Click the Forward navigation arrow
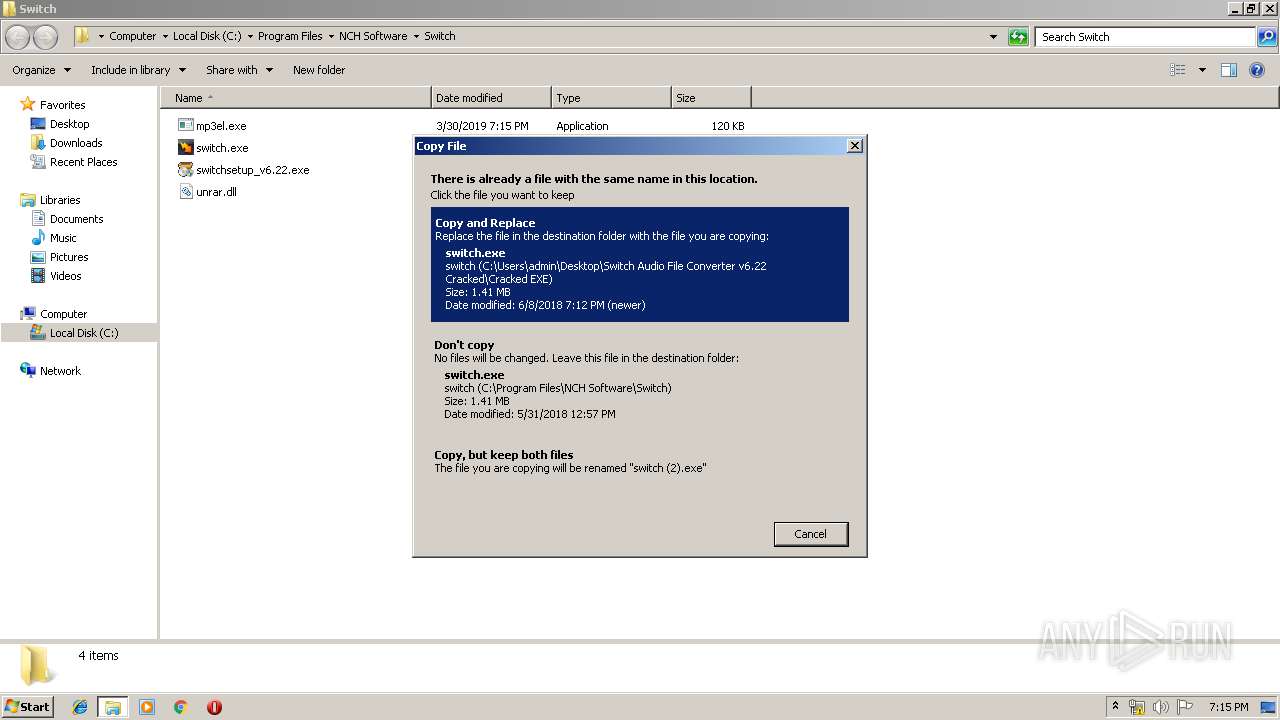The width and height of the screenshot is (1280, 720). click(46, 37)
